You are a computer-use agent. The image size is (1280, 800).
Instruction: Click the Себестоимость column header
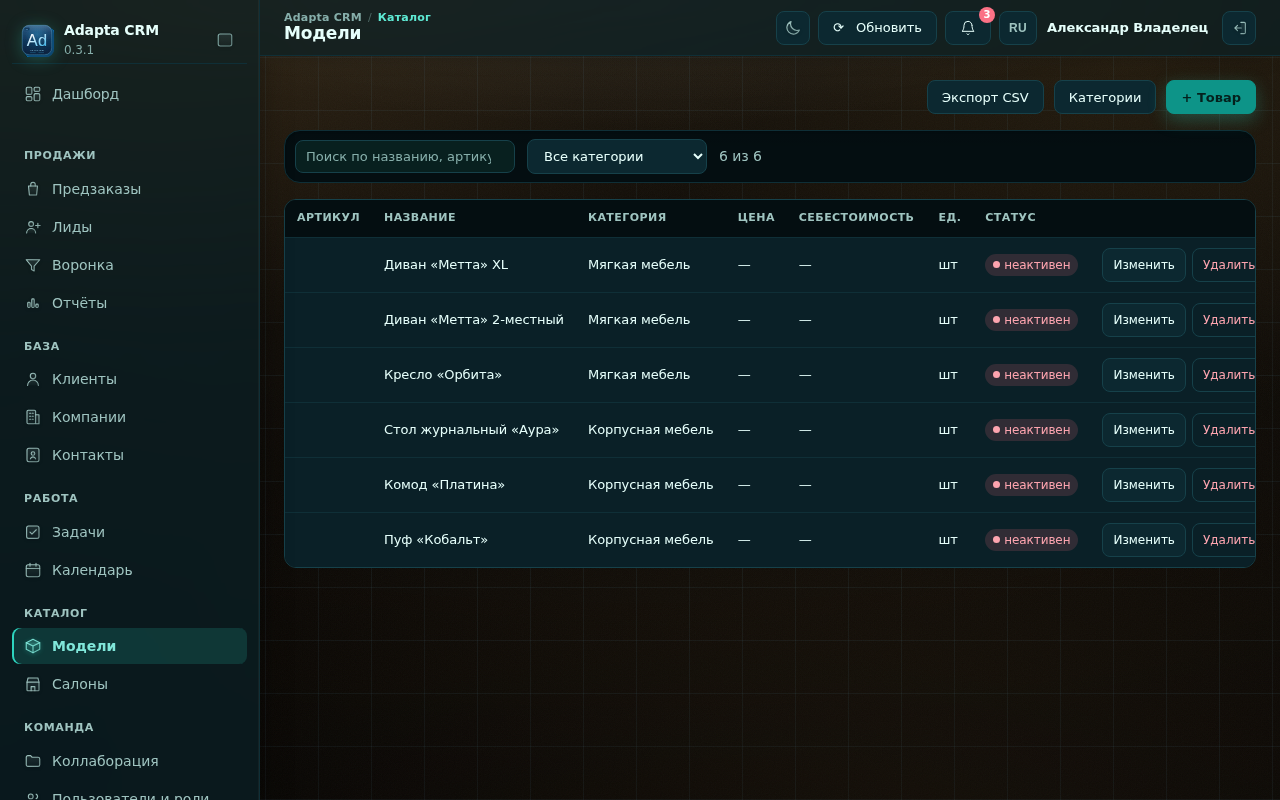(856, 217)
